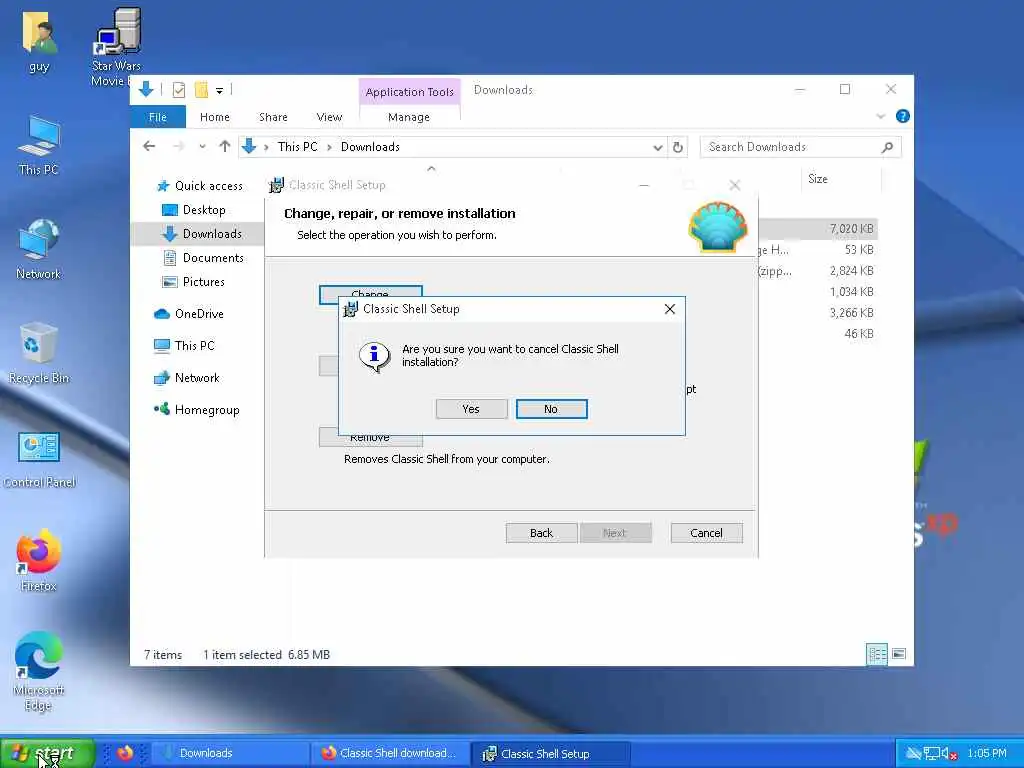This screenshot has height=768, width=1024.
Task: Close the cancel confirmation dialog
Action: (669, 309)
